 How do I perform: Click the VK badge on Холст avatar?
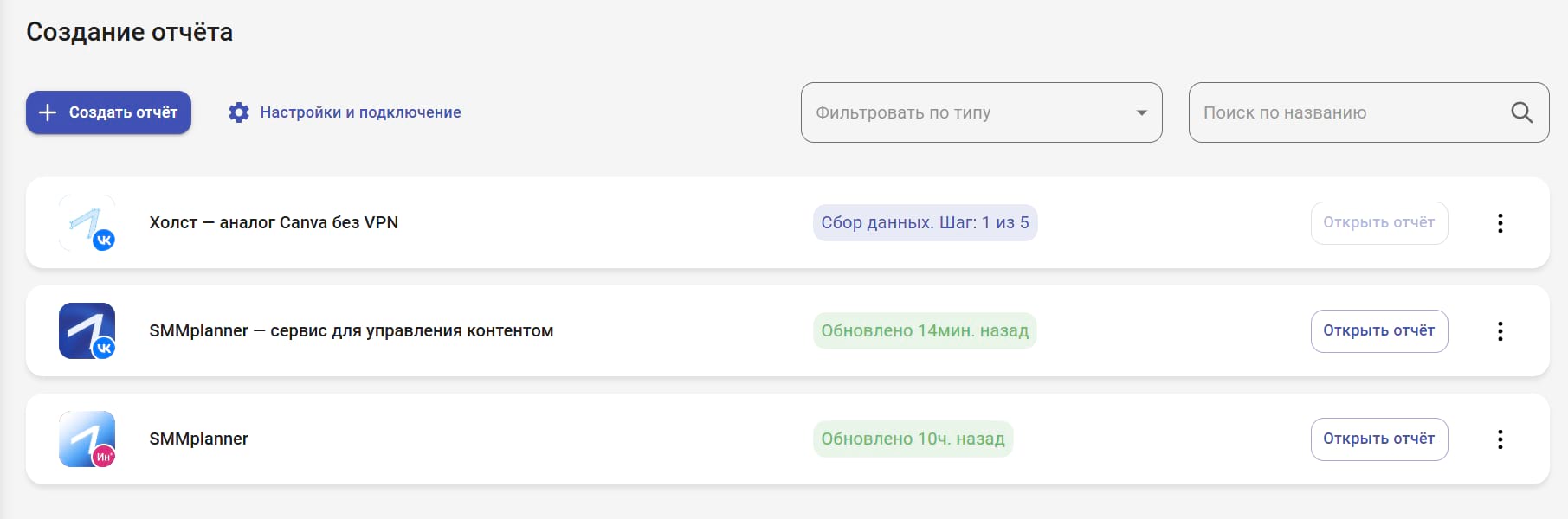coord(104,240)
